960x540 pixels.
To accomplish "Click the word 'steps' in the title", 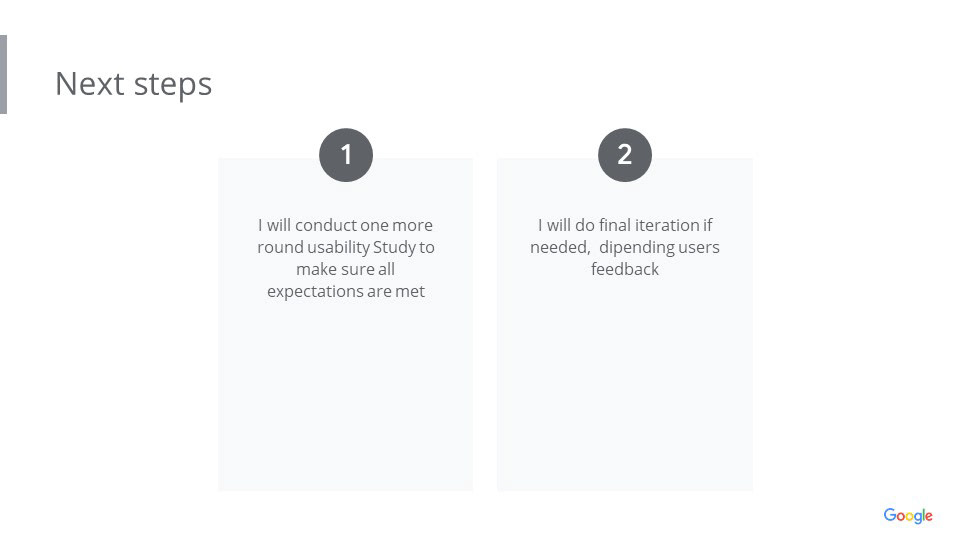I will click(173, 85).
